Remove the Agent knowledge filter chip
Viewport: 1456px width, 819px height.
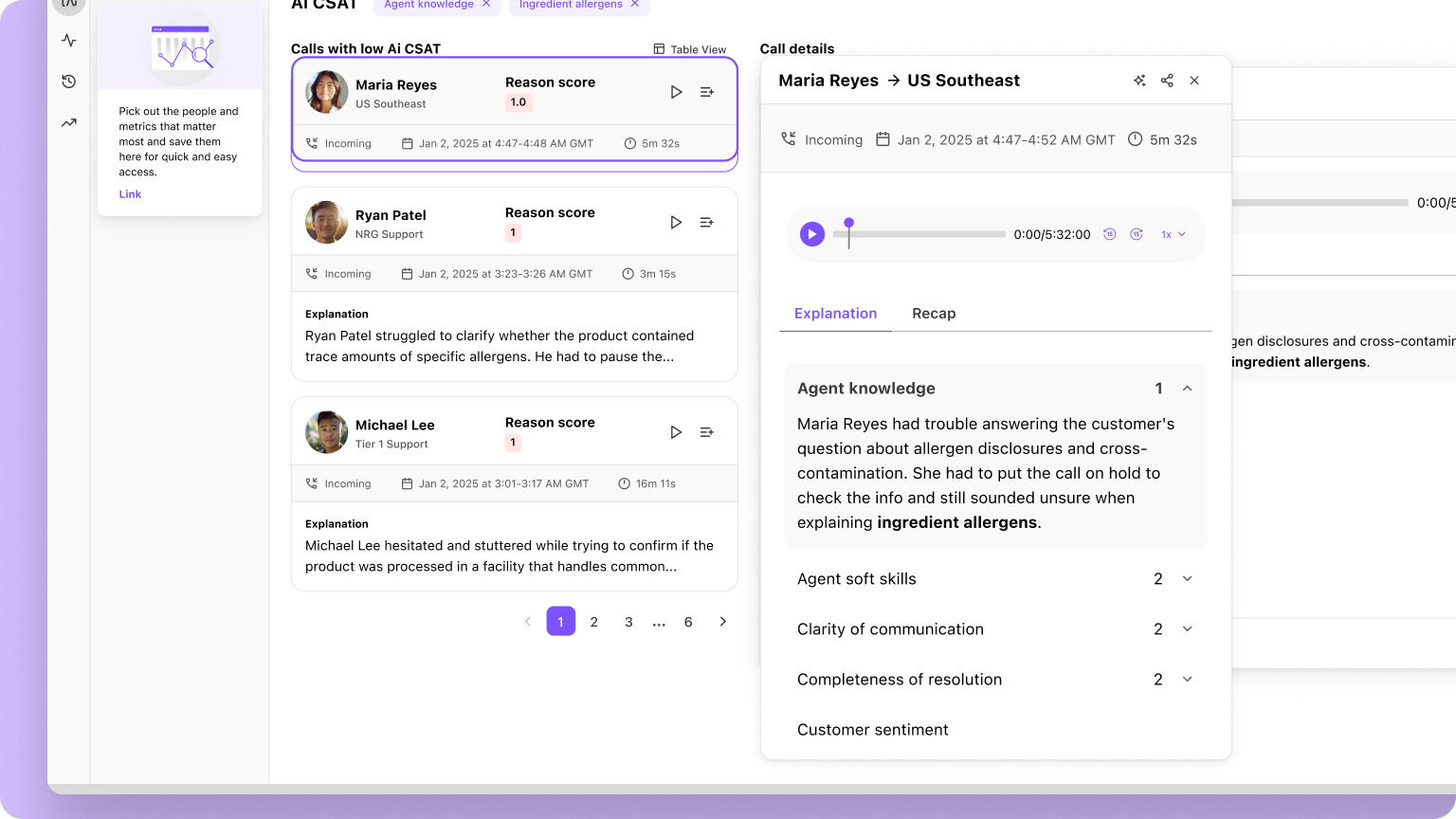click(x=485, y=4)
